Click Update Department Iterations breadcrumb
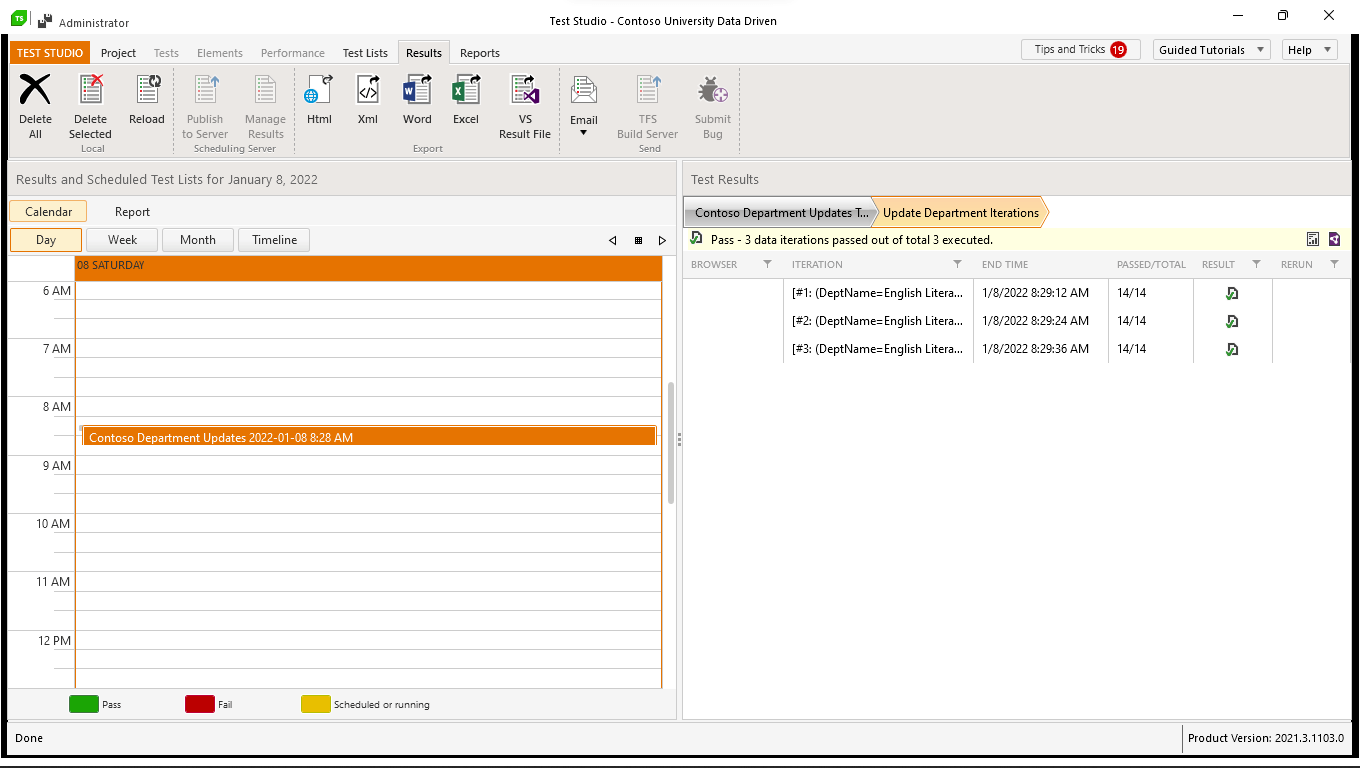Viewport: 1360px width, 768px height. tap(961, 213)
